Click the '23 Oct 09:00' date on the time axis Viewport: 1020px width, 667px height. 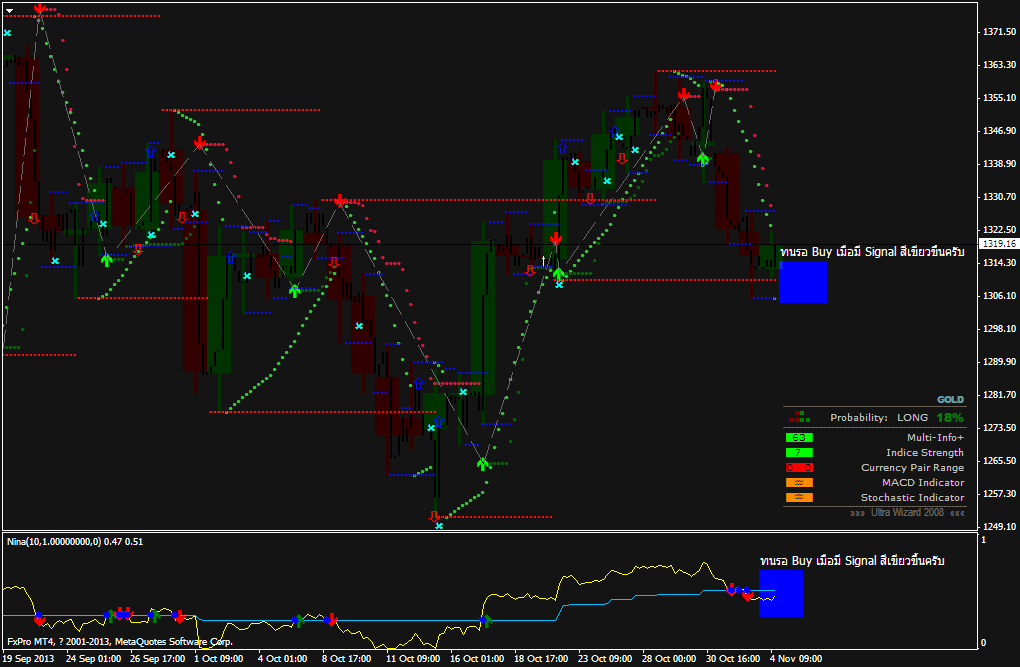click(x=604, y=659)
